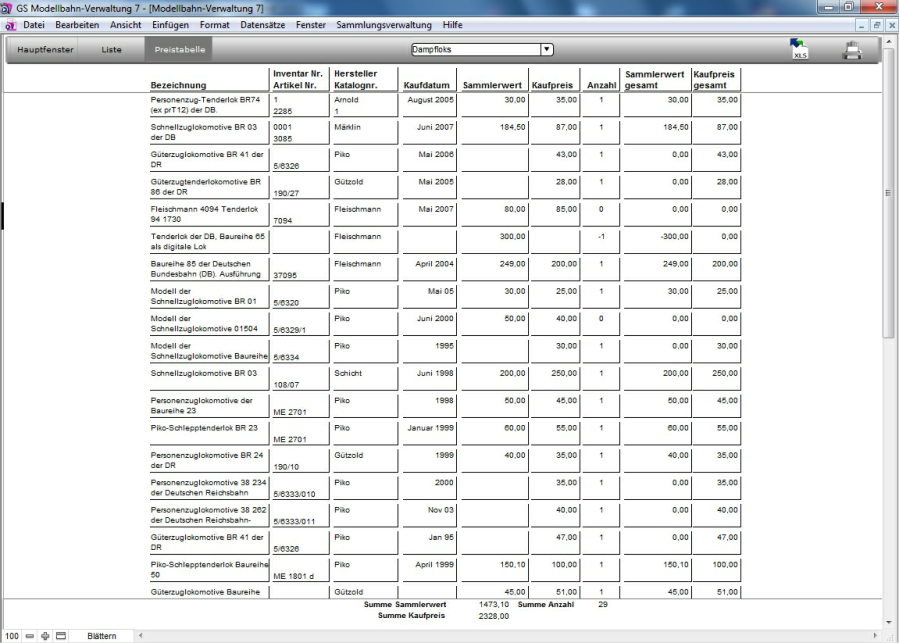Select article number 190/27

coord(286,193)
